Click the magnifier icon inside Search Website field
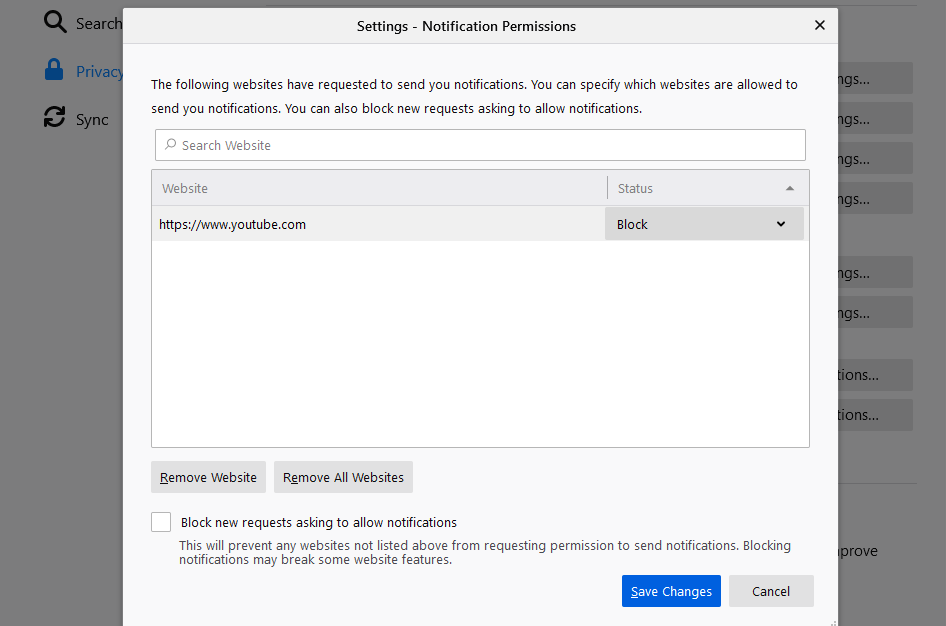 [170, 145]
